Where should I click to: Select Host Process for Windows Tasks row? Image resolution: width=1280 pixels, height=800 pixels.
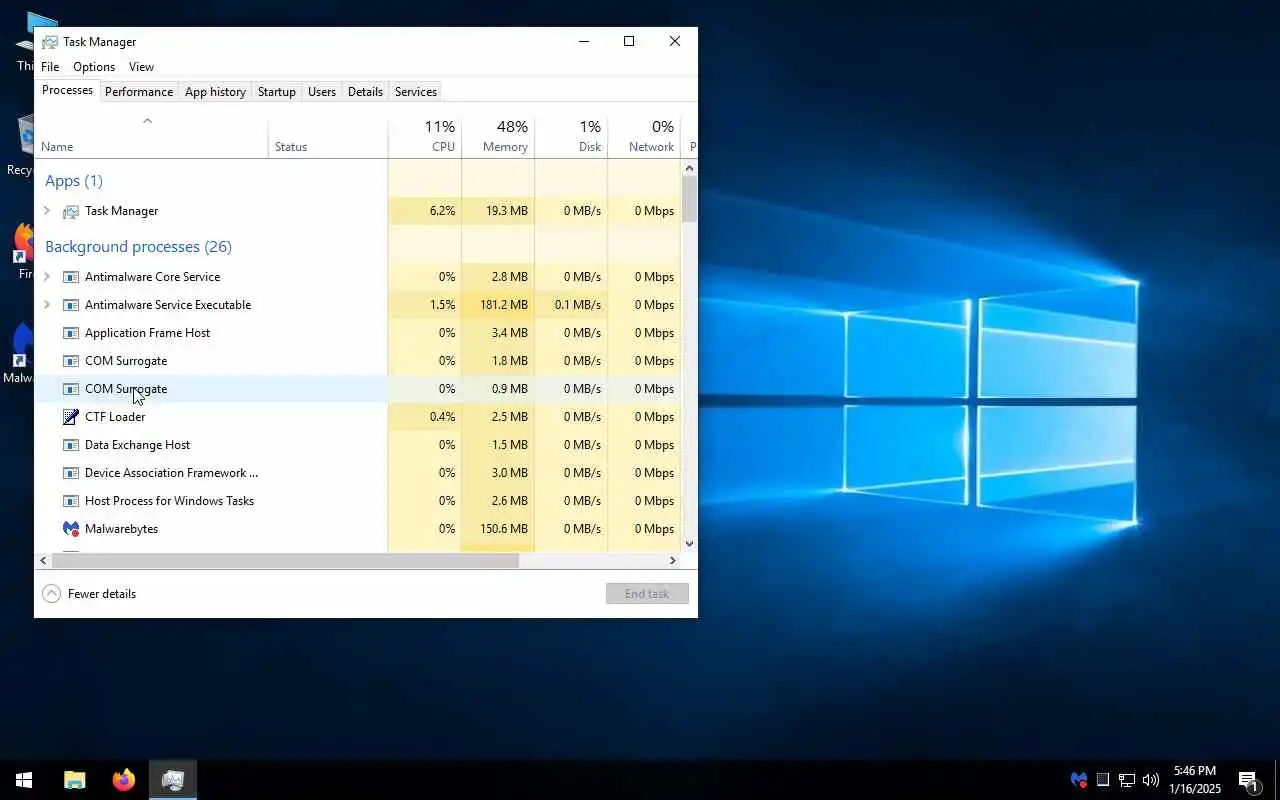tap(358, 501)
